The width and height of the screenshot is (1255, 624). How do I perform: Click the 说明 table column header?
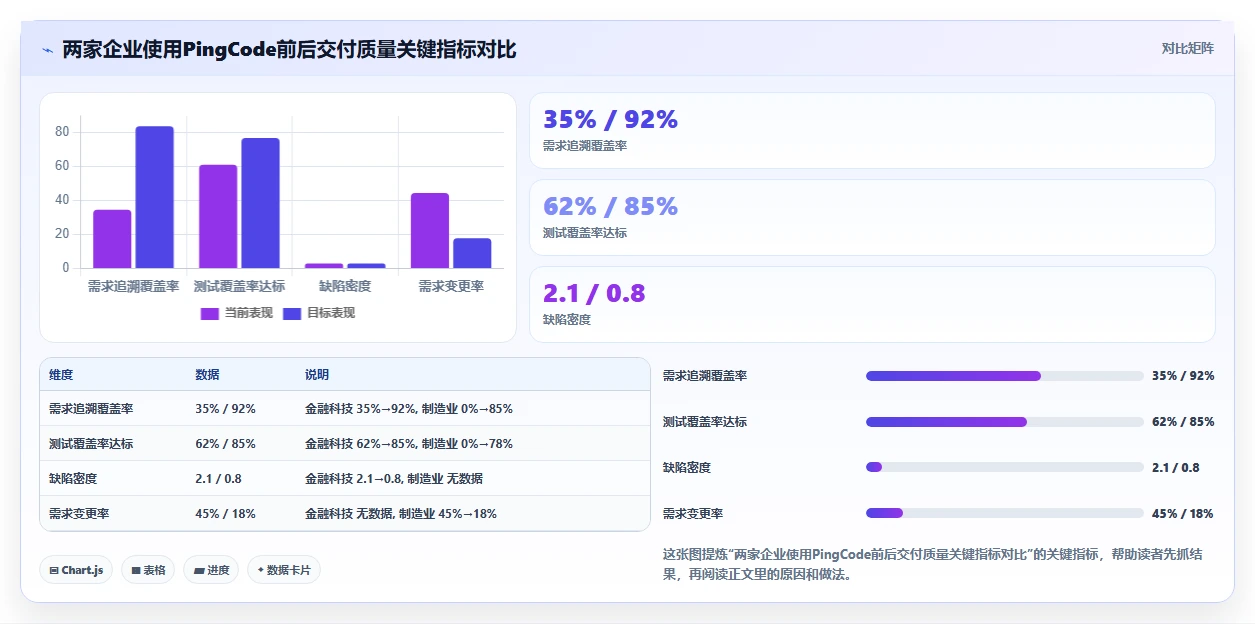pyautogui.click(x=317, y=375)
